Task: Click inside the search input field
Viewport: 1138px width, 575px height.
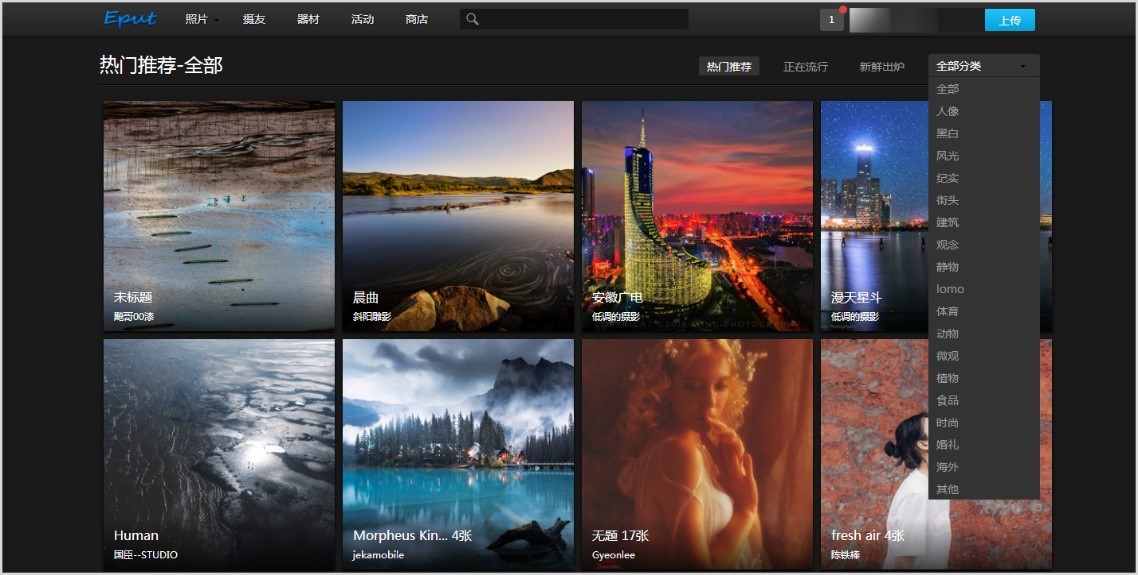Action: click(574, 20)
